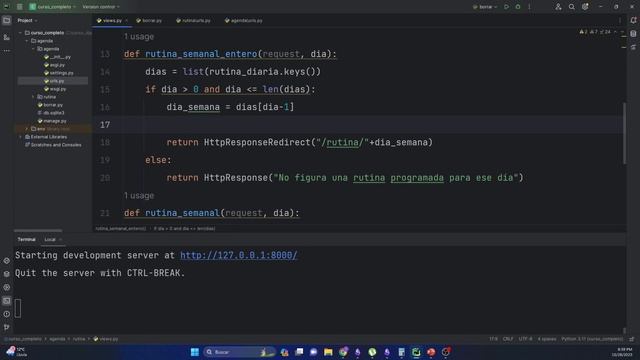Click the UTF-8 encoding widget
The width and height of the screenshot is (640, 360).
coord(525,339)
